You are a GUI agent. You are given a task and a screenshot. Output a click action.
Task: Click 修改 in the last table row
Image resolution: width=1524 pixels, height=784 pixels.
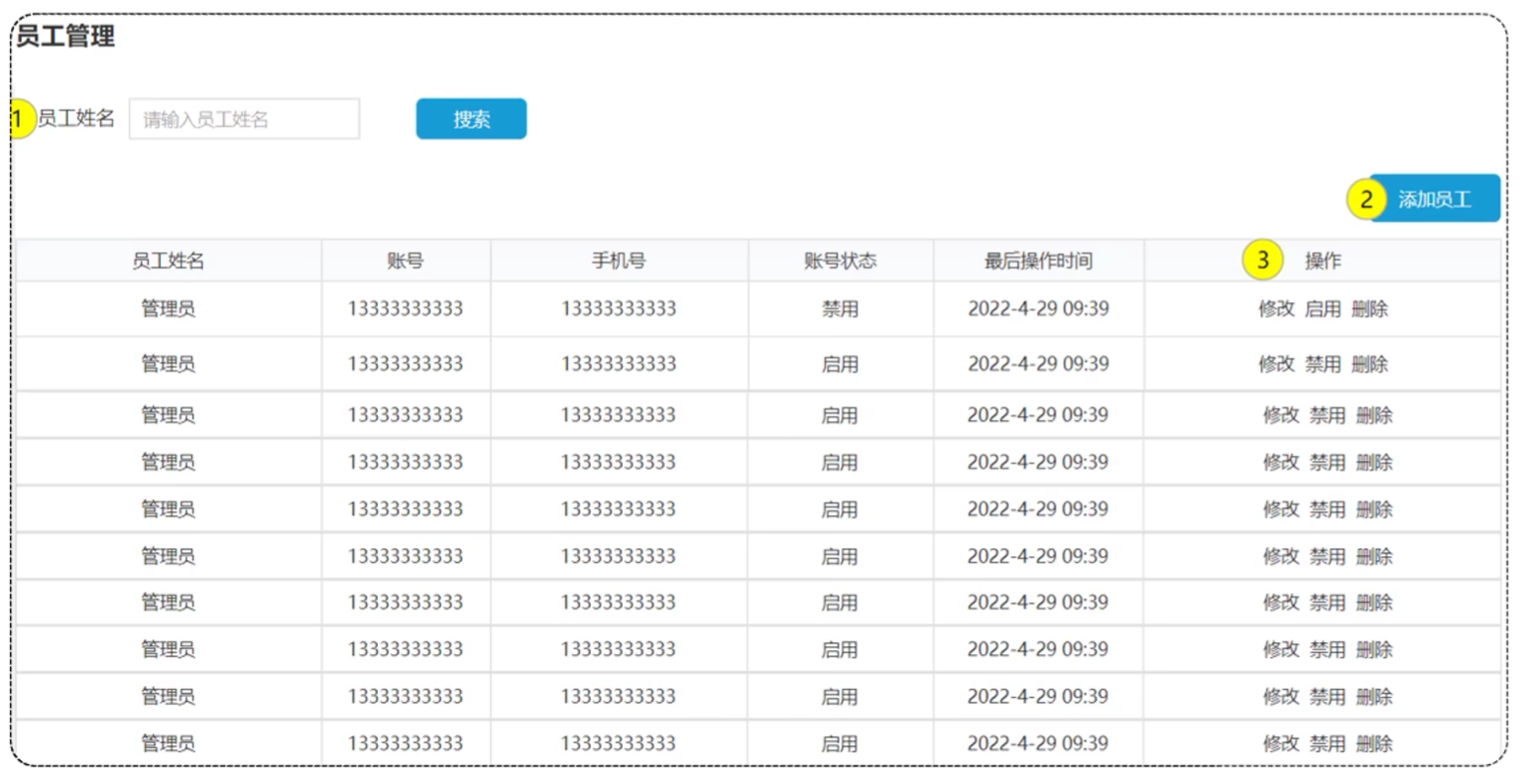[1280, 743]
